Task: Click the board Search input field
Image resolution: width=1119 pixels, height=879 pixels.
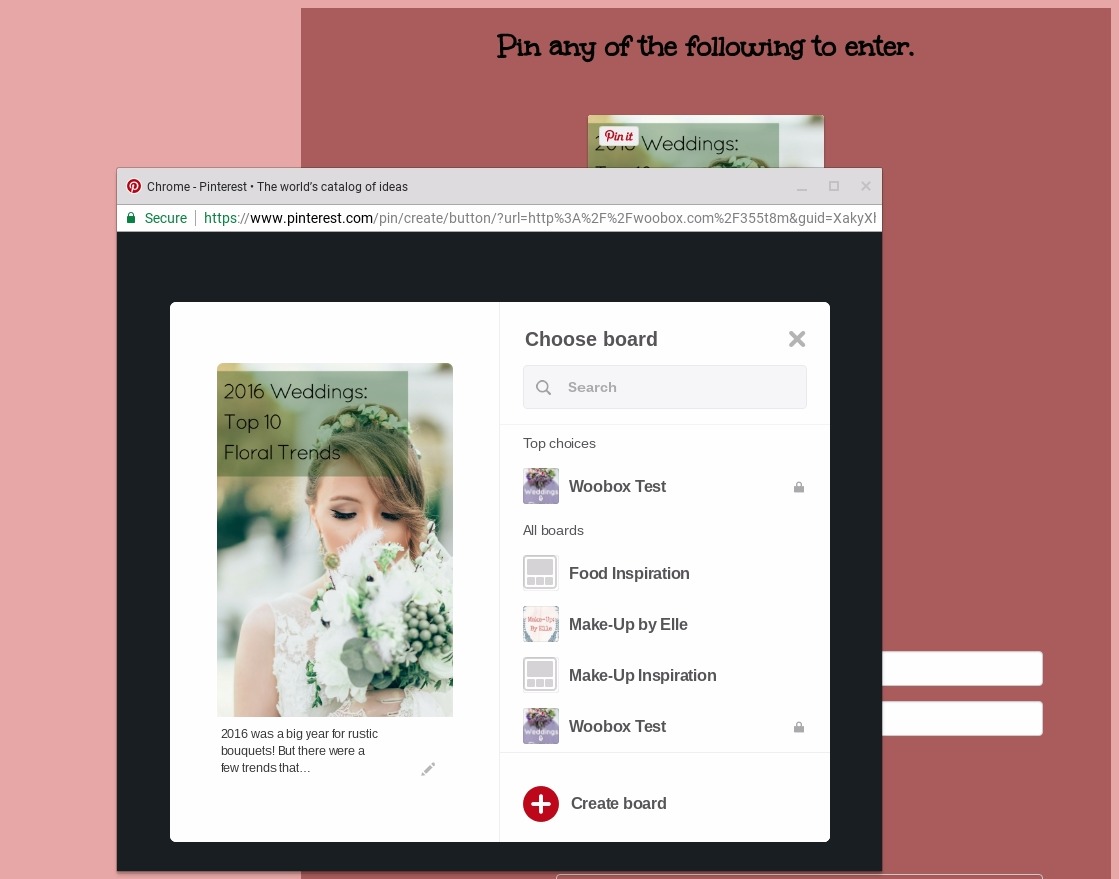Action: click(664, 387)
